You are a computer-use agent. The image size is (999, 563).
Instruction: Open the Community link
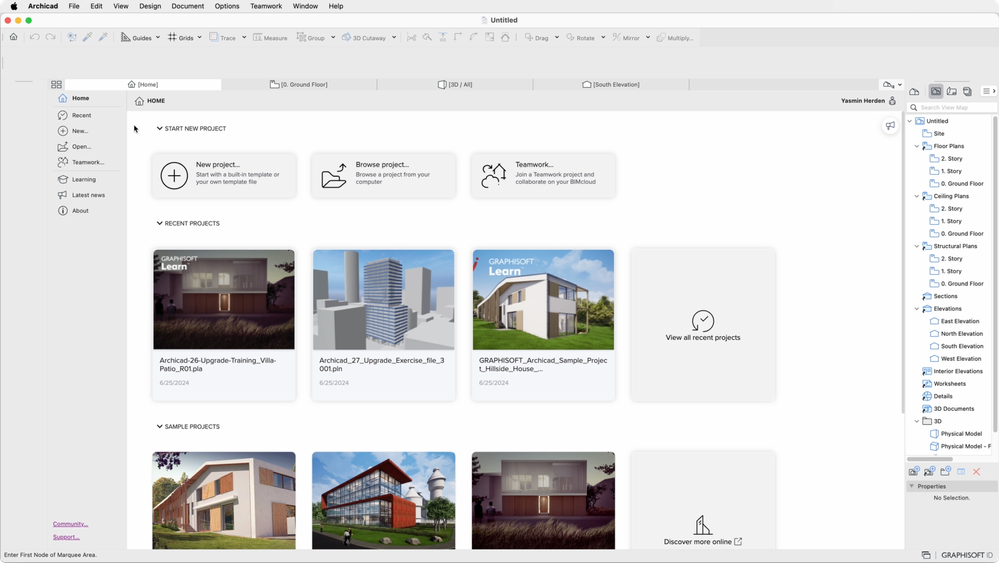coord(70,524)
